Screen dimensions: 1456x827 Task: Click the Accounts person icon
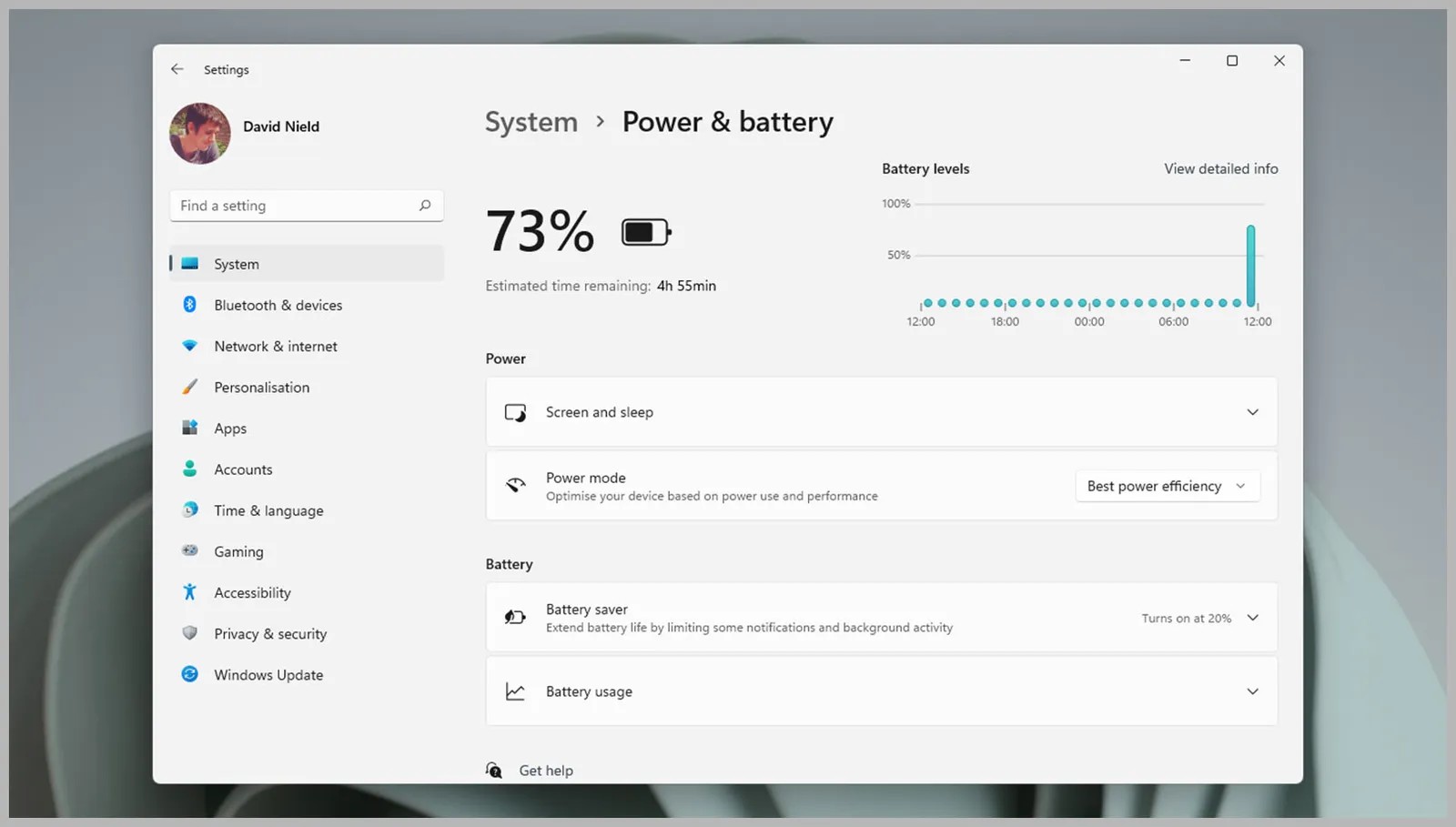pyautogui.click(x=189, y=469)
